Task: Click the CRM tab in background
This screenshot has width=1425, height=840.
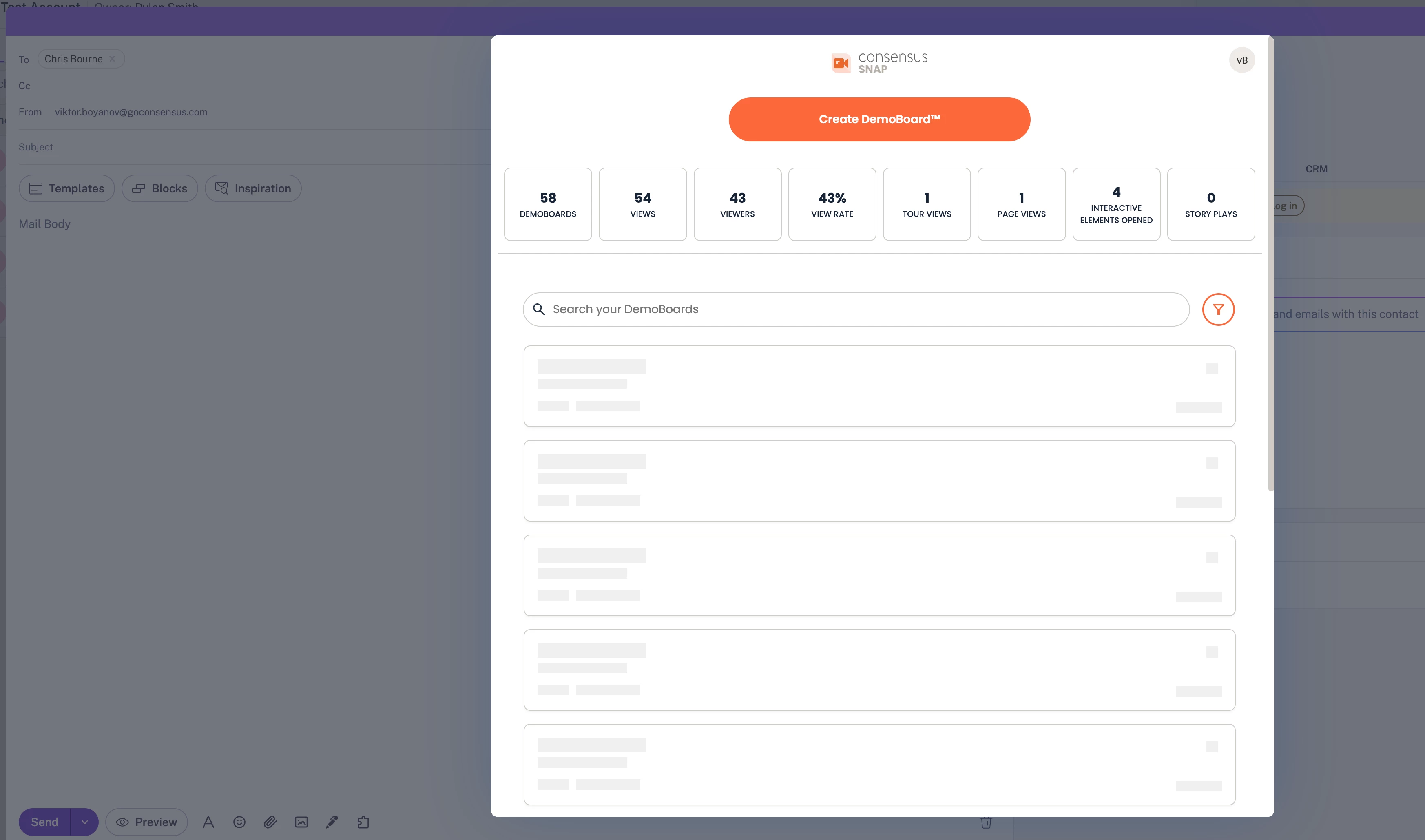Action: (1316, 169)
